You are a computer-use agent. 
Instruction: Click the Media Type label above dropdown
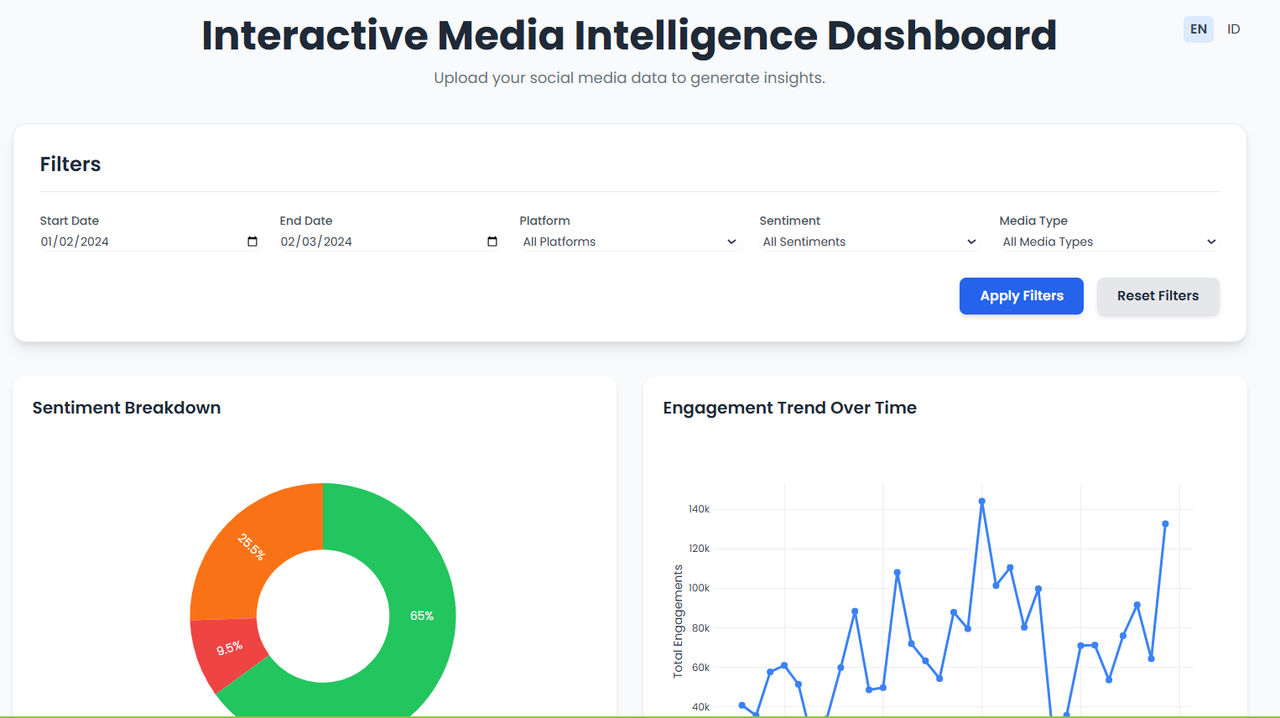(x=1034, y=221)
